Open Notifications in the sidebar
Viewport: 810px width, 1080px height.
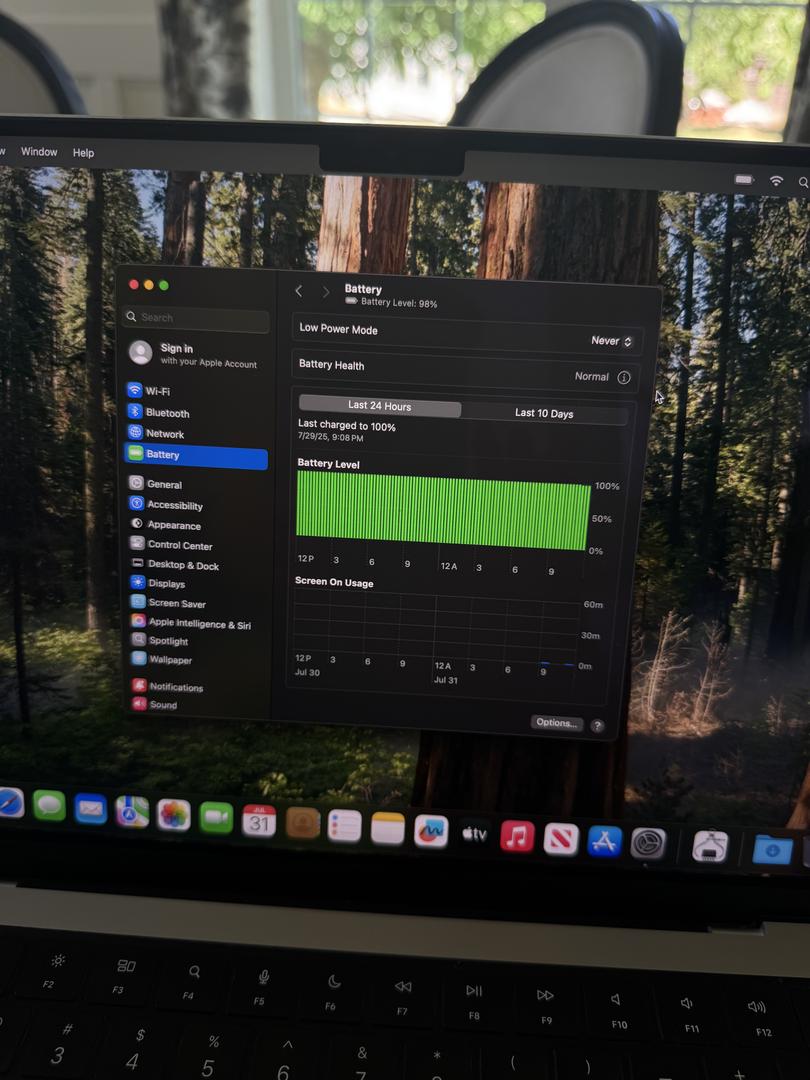196,687
